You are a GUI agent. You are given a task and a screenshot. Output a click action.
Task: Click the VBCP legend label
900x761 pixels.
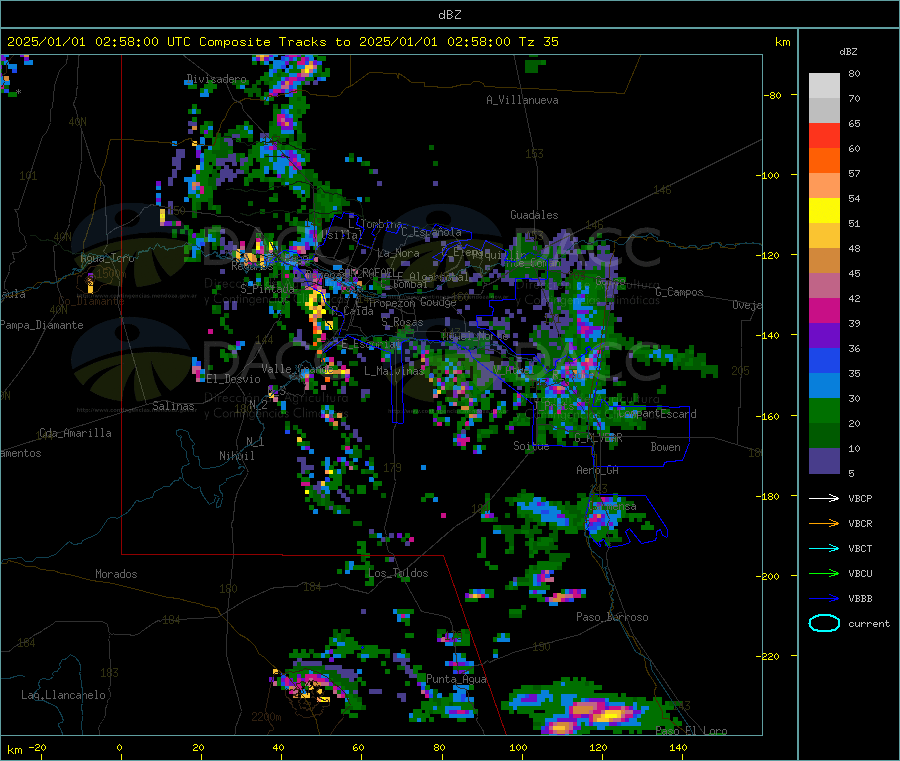(860, 498)
